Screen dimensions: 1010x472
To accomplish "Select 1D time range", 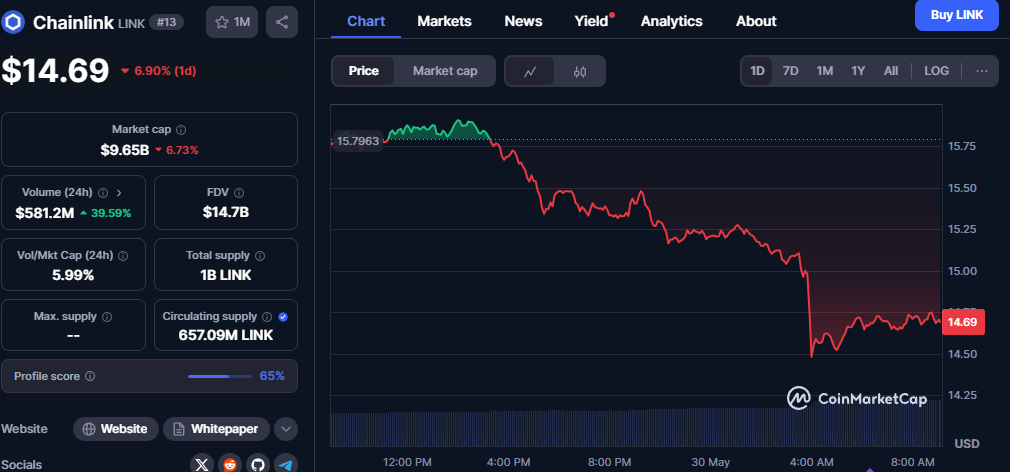I will tap(758, 71).
